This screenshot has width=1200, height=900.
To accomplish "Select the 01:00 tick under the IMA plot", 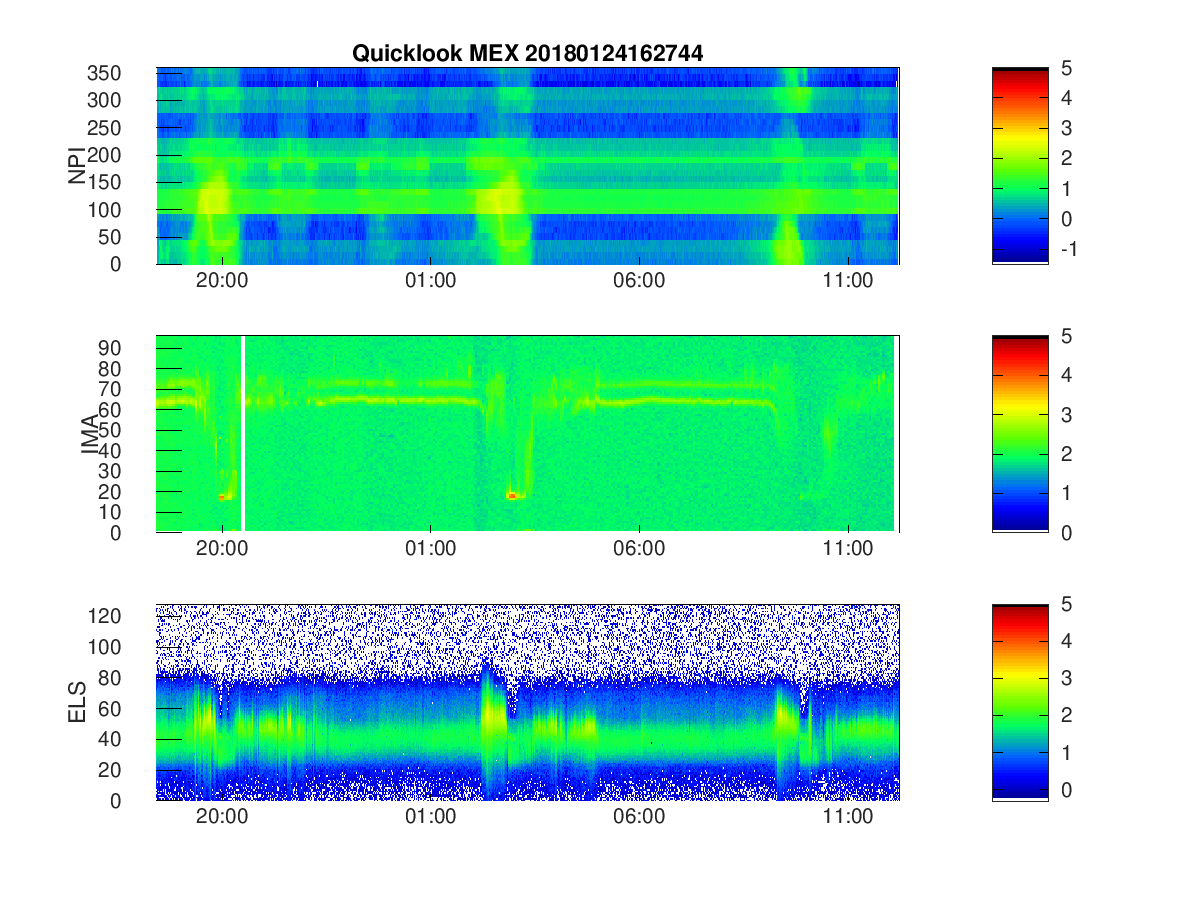I will point(430,549).
